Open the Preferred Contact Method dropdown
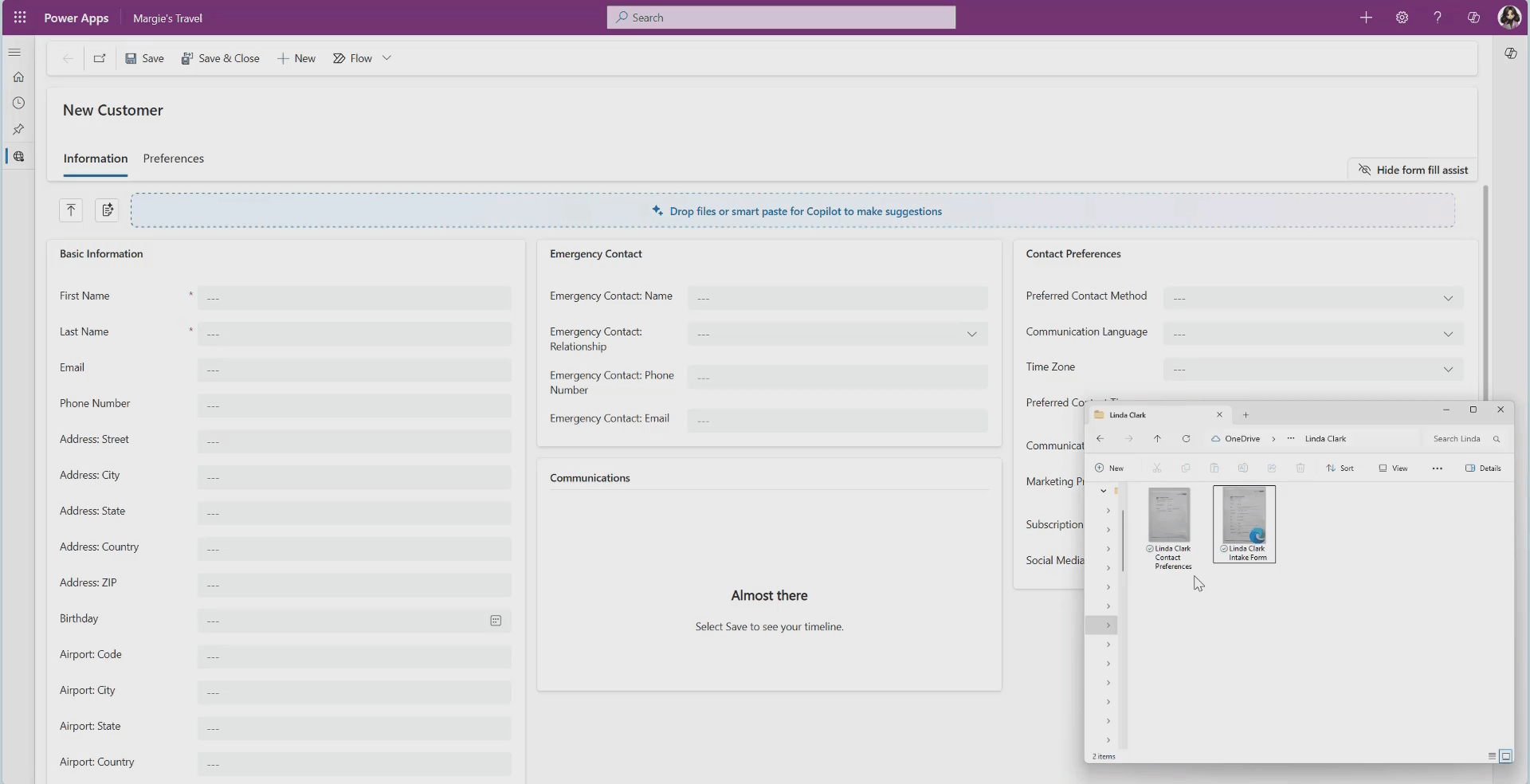This screenshot has height=784, width=1530. click(1448, 299)
